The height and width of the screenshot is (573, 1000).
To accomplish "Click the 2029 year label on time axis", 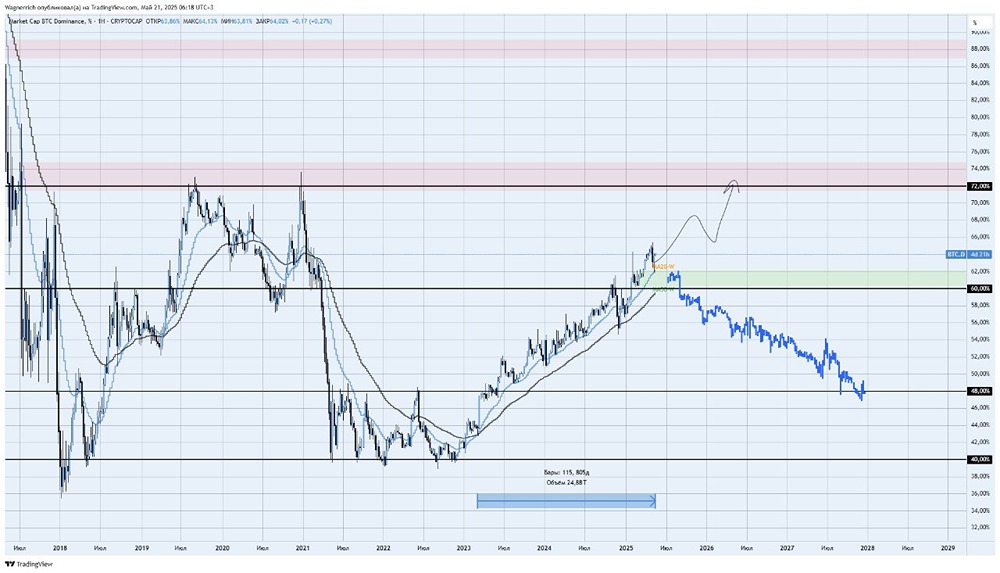I will [948, 548].
